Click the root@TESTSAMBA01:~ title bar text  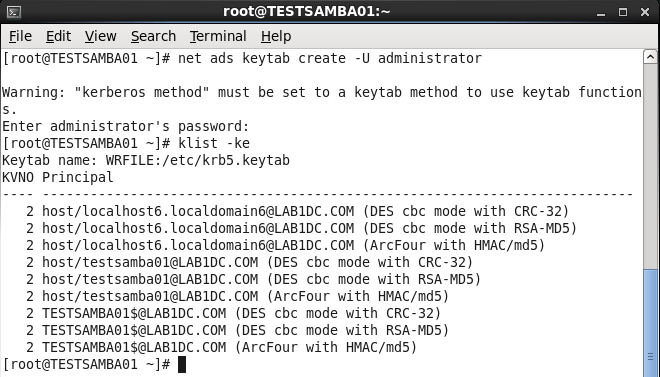(307, 11)
